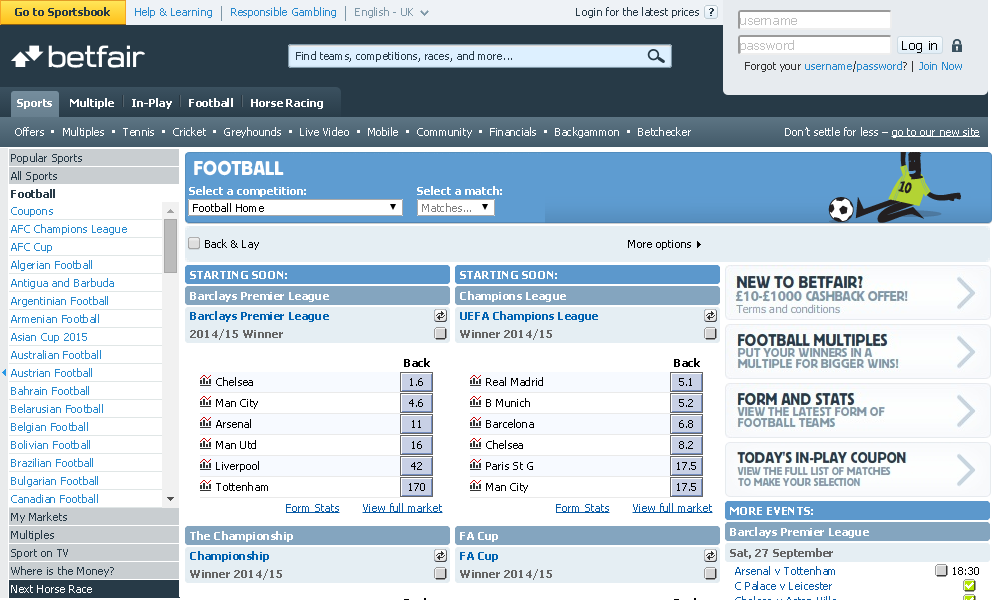Click the sports list scrollbar thumb
This screenshot has width=993, height=600.
point(170,246)
